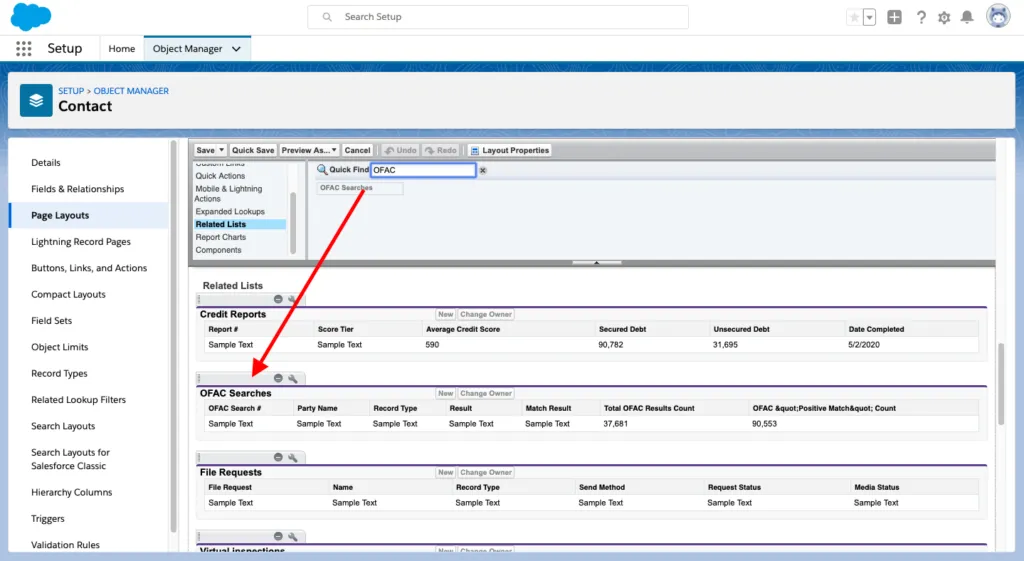Open the global actions plus icon

tap(894, 18)
